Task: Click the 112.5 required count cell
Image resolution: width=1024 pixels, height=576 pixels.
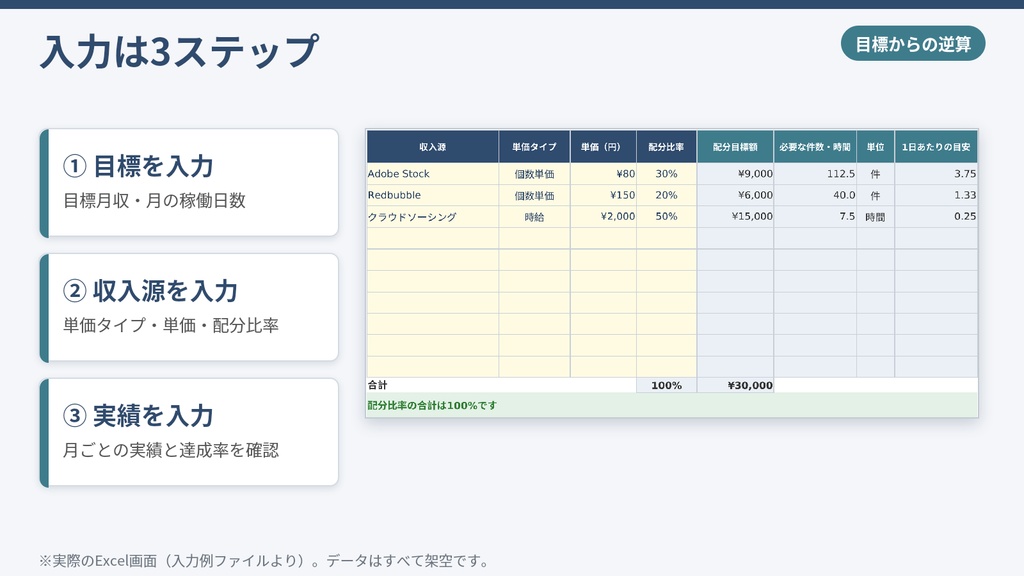Action: point(815,174)
